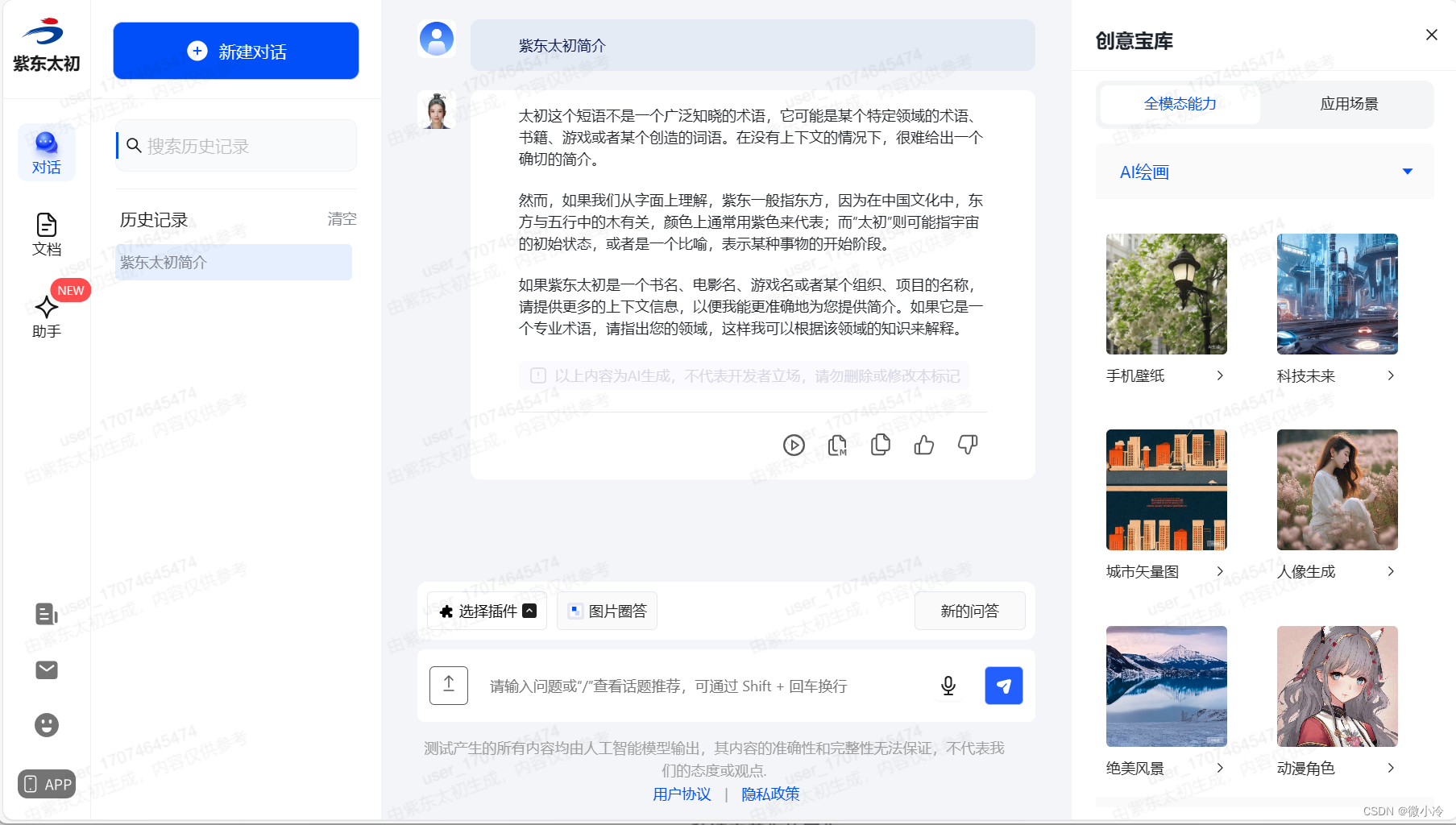This screenshot has height=825, width=1456.
Task: Open the 紫东太初简介 history entry
Action: pos(234,263)
